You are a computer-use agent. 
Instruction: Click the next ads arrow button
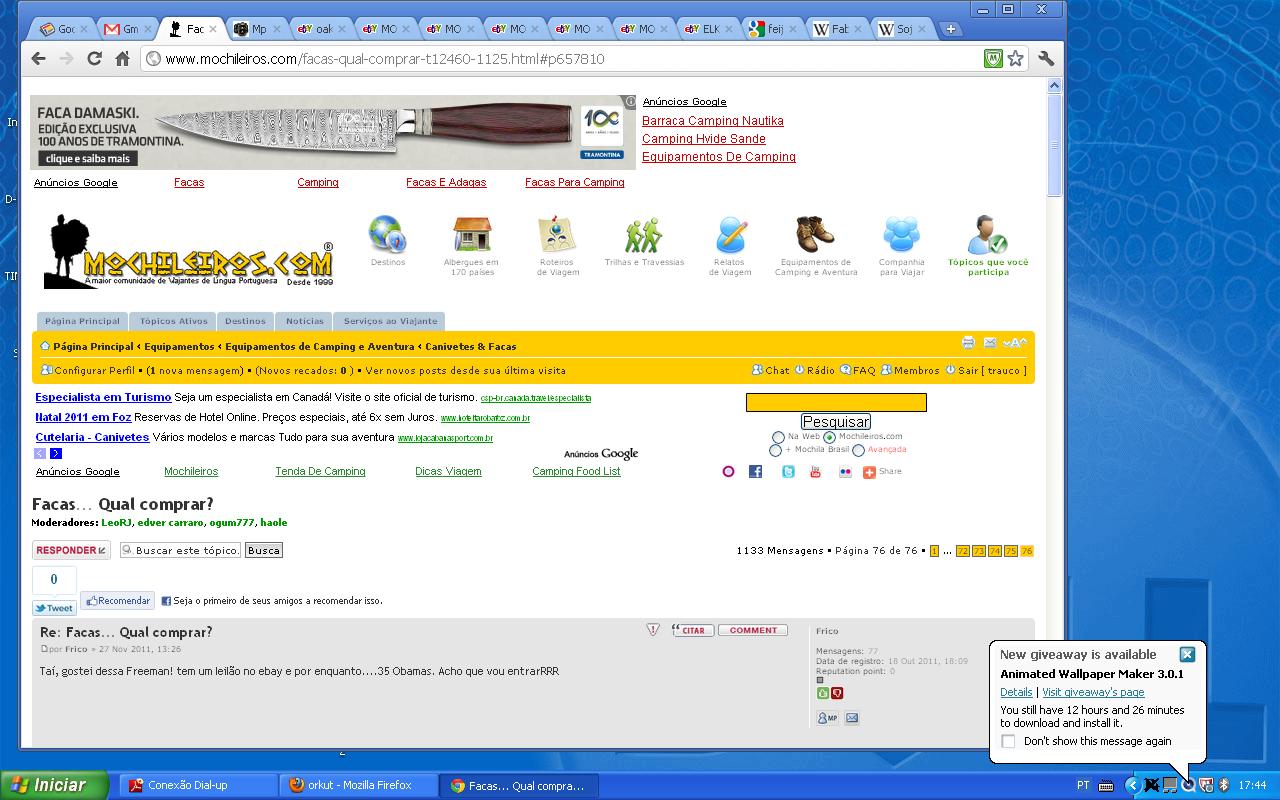coord(56,454)
